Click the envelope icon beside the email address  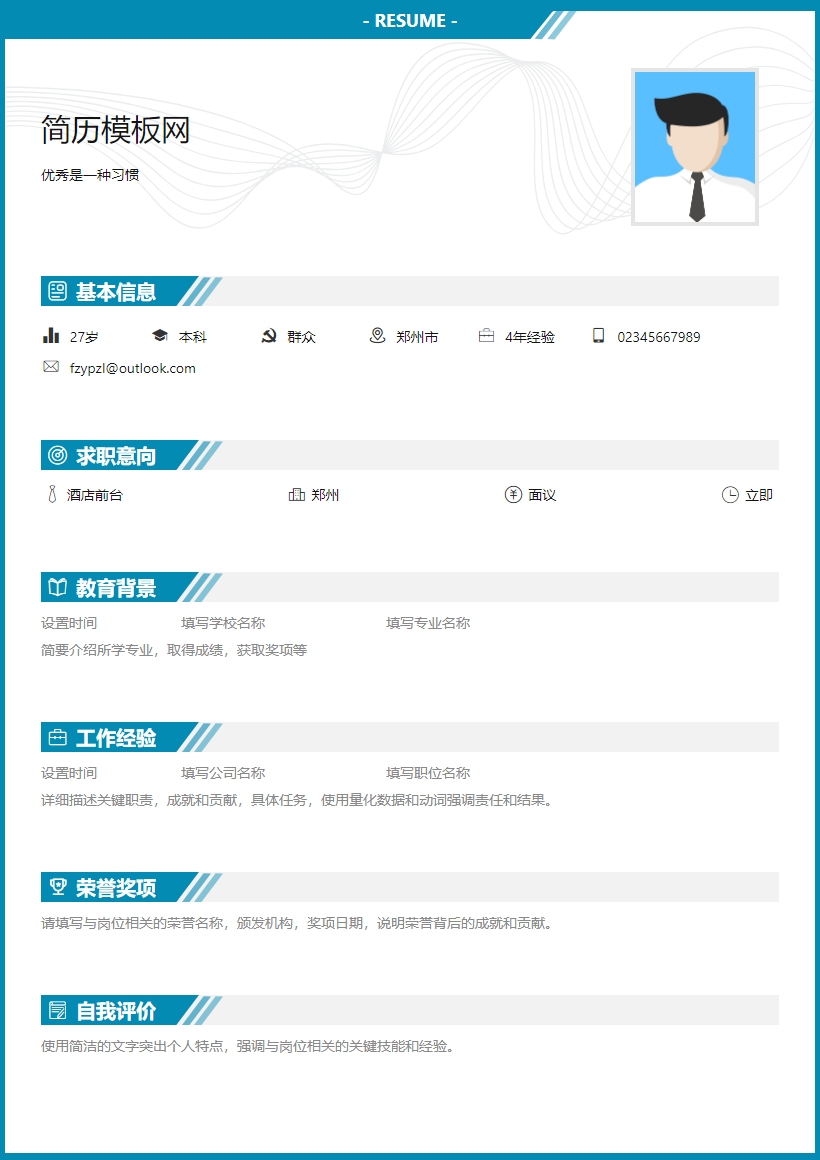(51, 367)
